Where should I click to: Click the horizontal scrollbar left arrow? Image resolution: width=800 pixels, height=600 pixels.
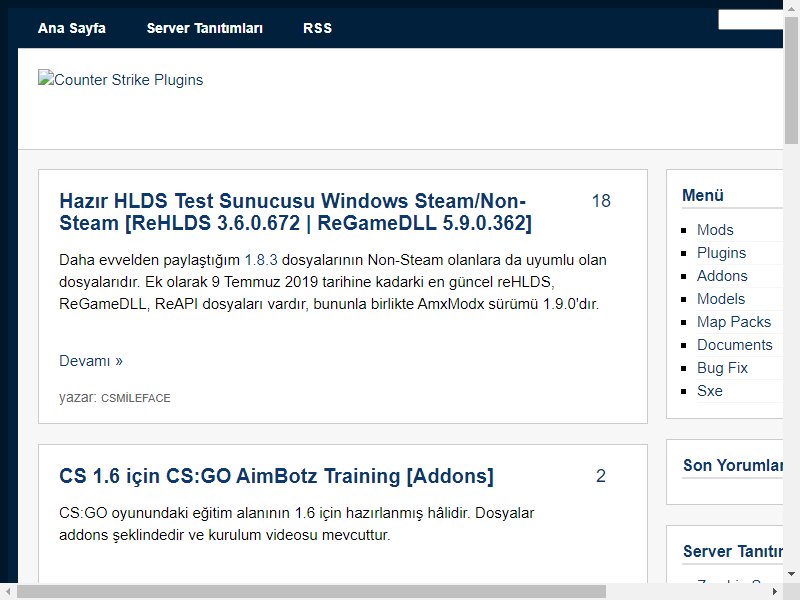8,592
